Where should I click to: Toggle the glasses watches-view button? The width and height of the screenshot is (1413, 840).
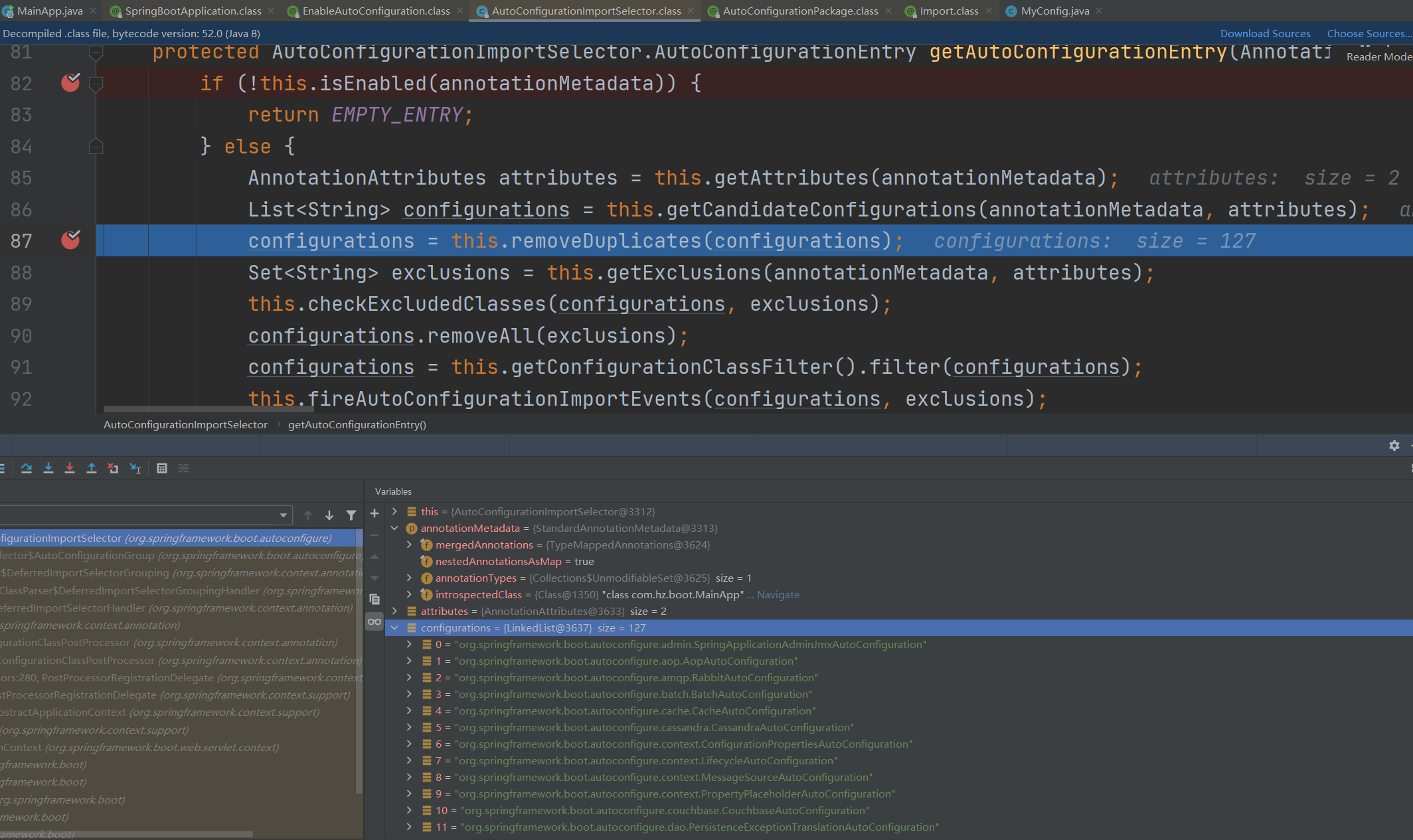click(x=374, y=622)
